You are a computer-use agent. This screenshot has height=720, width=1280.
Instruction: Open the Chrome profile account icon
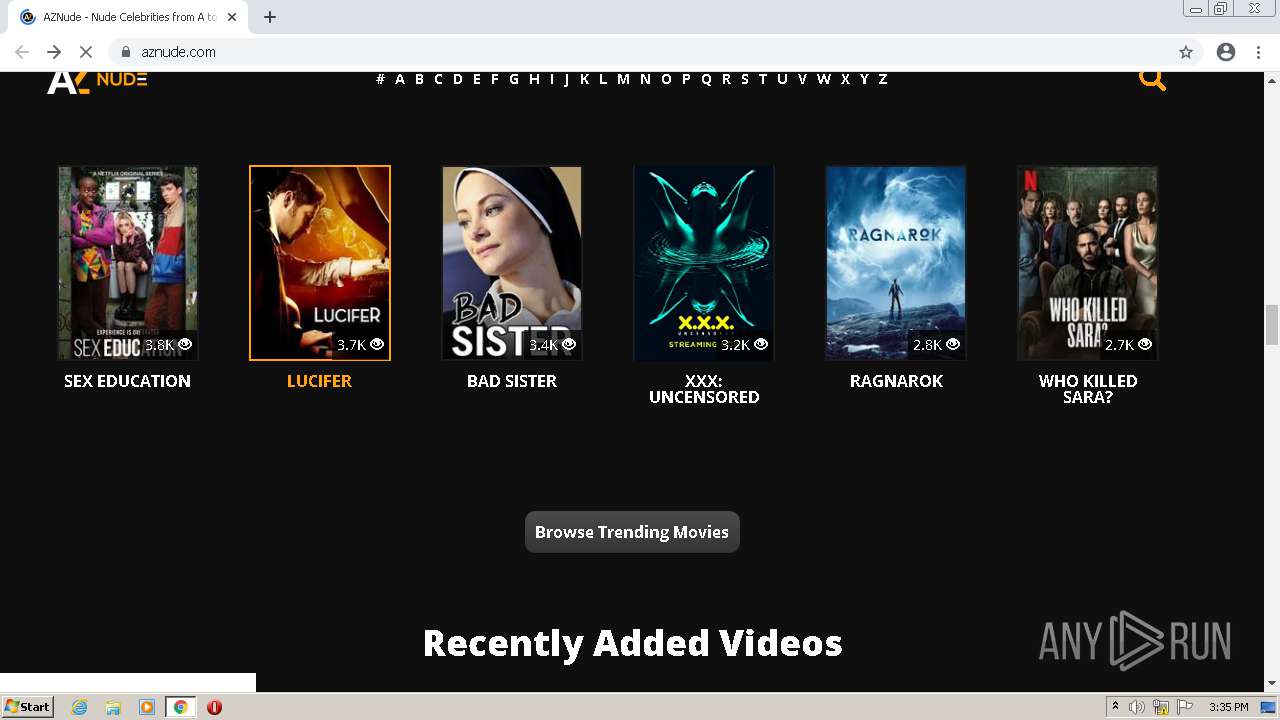(x=1226, y=52)
